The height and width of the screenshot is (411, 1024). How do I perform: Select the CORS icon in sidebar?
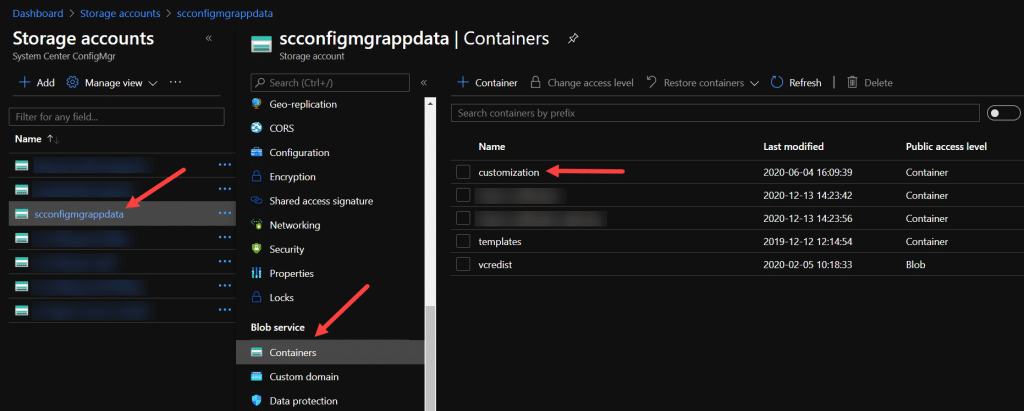click(257, 128)
